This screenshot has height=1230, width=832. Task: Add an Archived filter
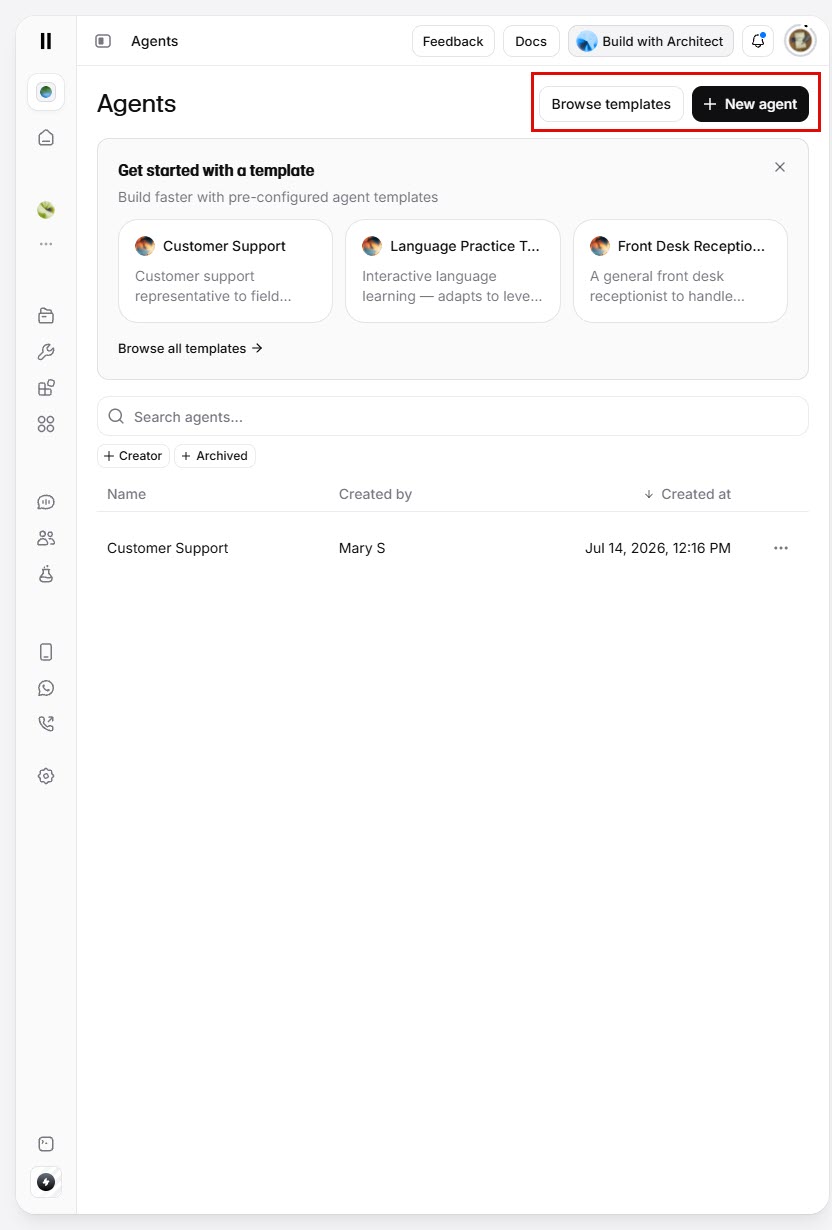point(215,456)
